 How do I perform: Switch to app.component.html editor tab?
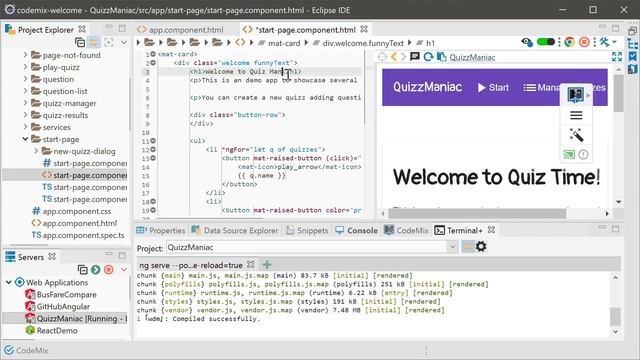pyautogui.click(x=180, y=30)
